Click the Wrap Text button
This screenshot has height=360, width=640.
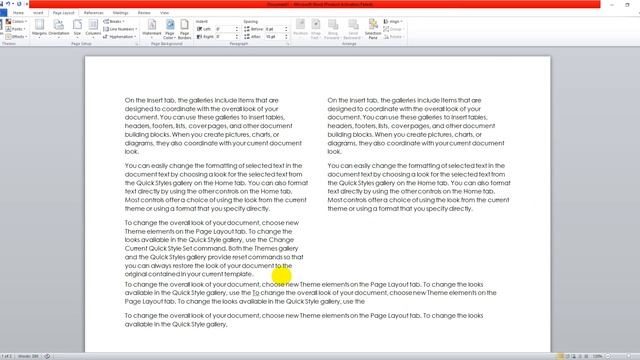pyautogui.click(x=316, y=29)
